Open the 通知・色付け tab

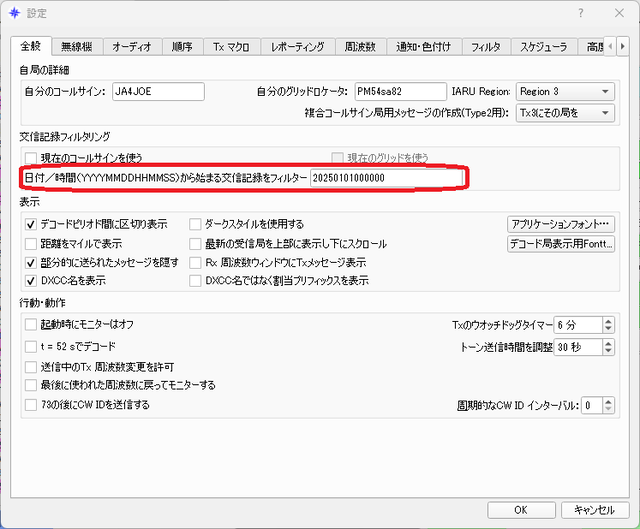pyautogui.click(x=424, y=47)
